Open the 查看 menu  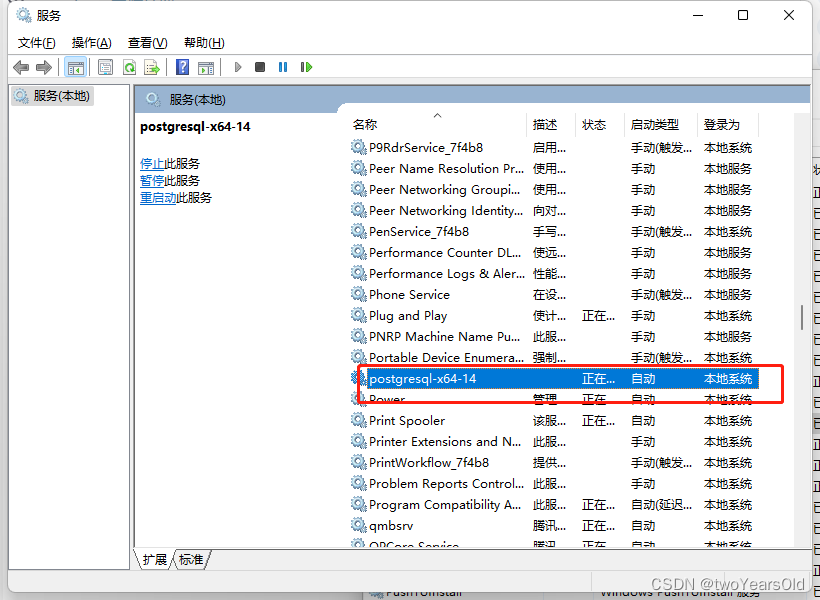pos(146,42)
